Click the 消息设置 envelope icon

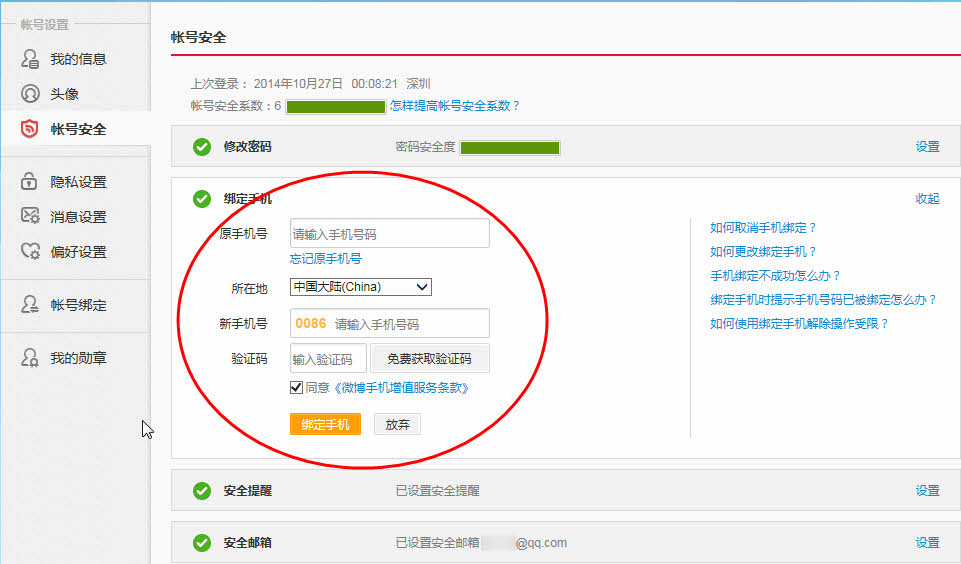click(29, 216)
